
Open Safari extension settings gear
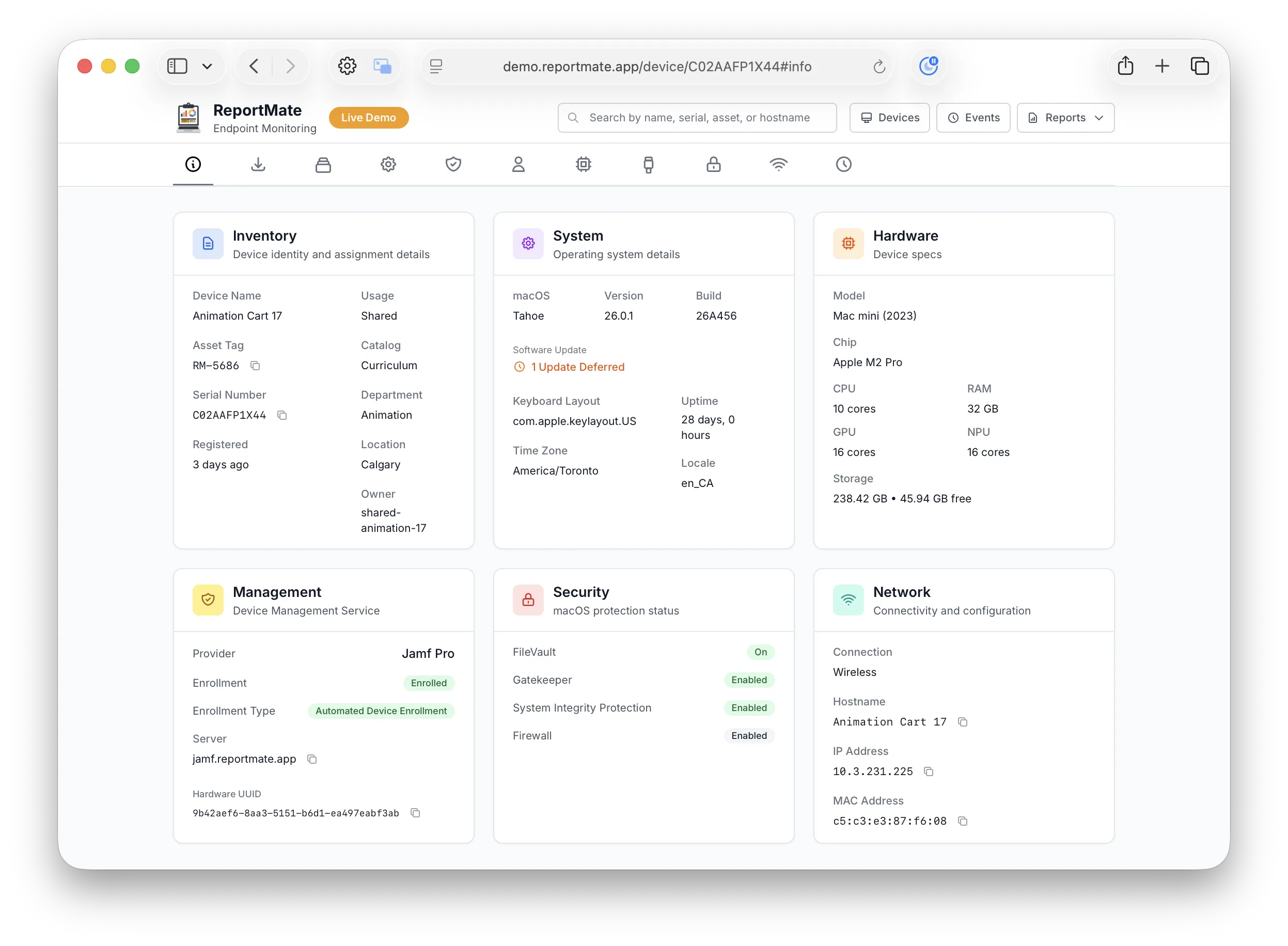point(347,67)
